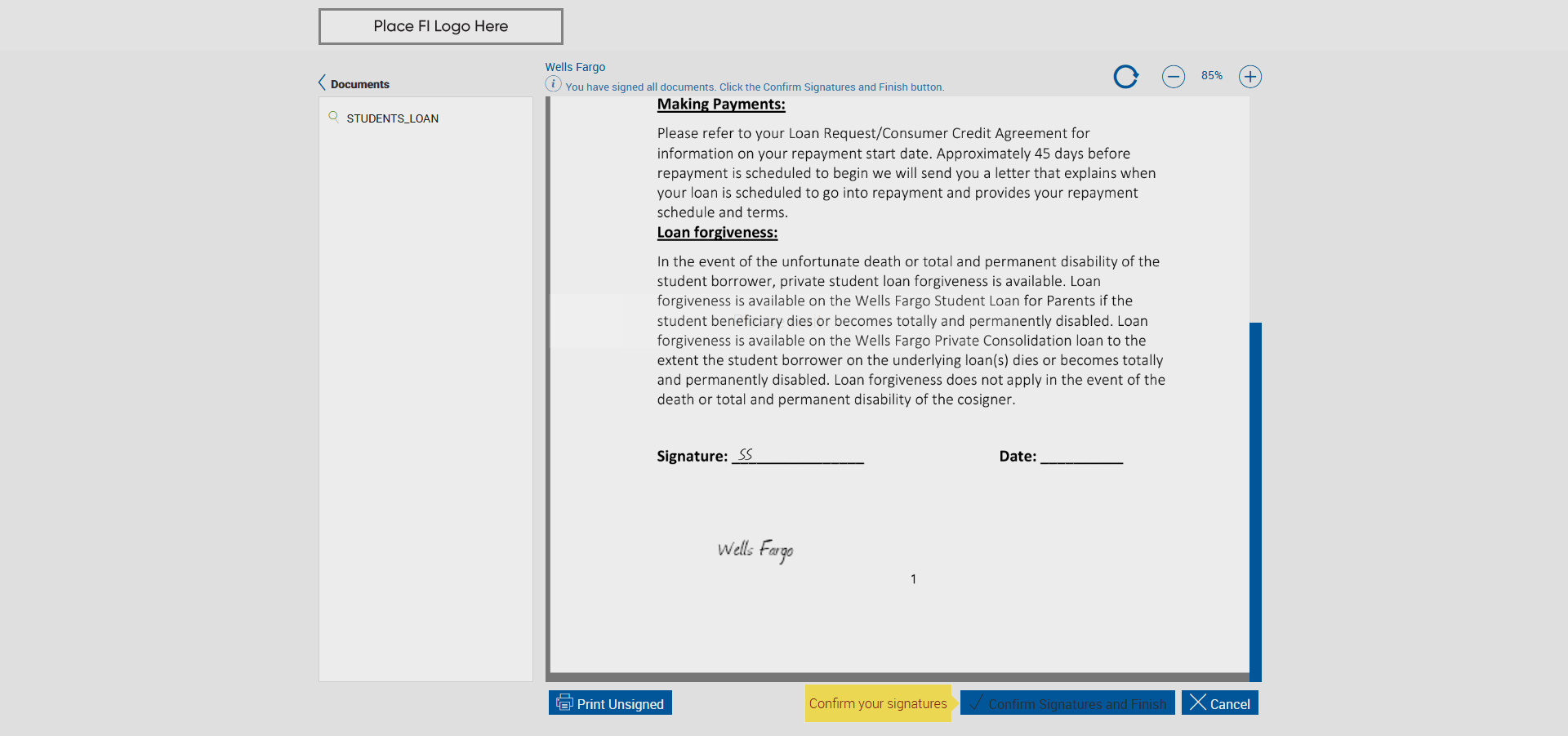
Task: Click Confirm Signatures and Finish button
Action: 1067,703
